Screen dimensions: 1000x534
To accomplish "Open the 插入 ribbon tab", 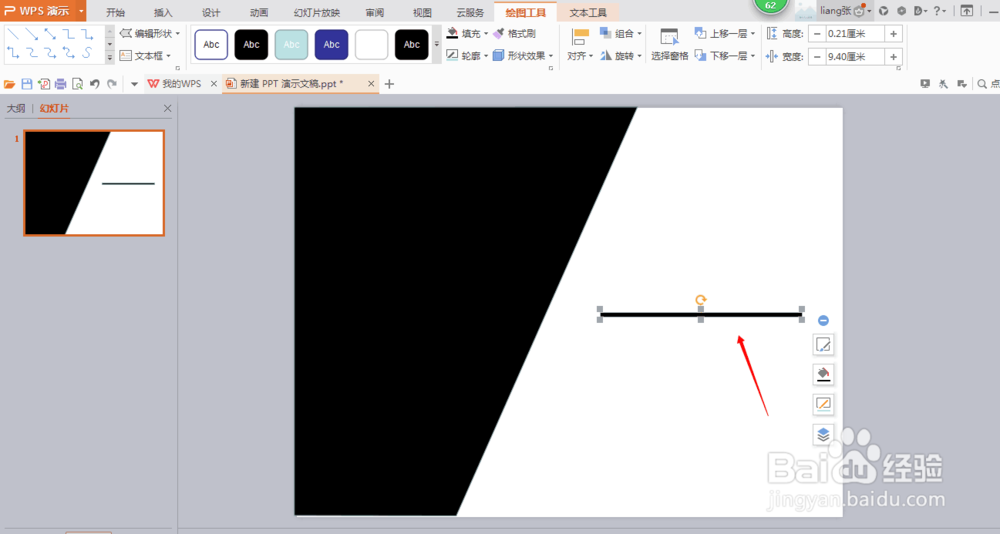I will tap(163, 13).
